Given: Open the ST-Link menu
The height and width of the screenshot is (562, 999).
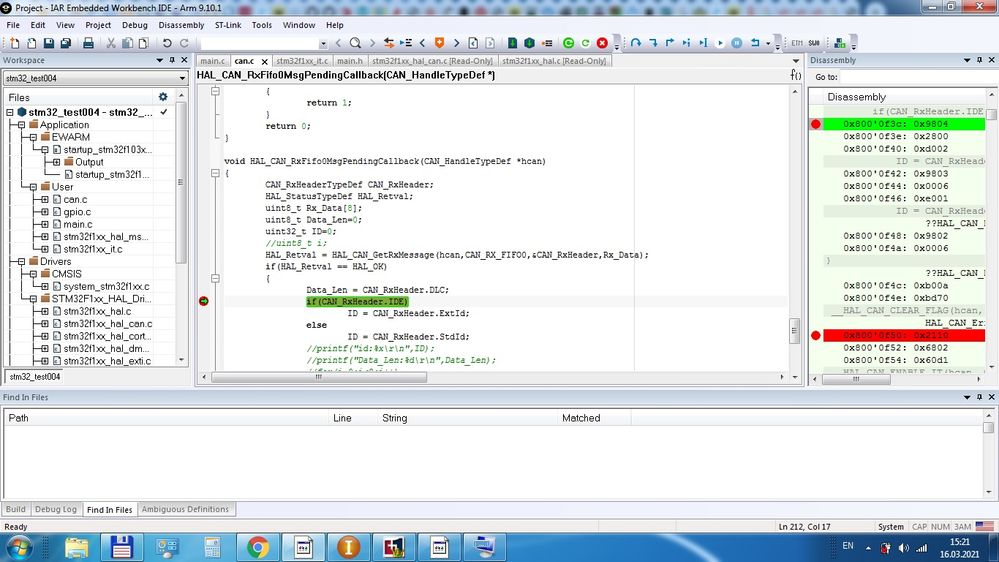Looking at the screenshot, I should coord(228,25).
